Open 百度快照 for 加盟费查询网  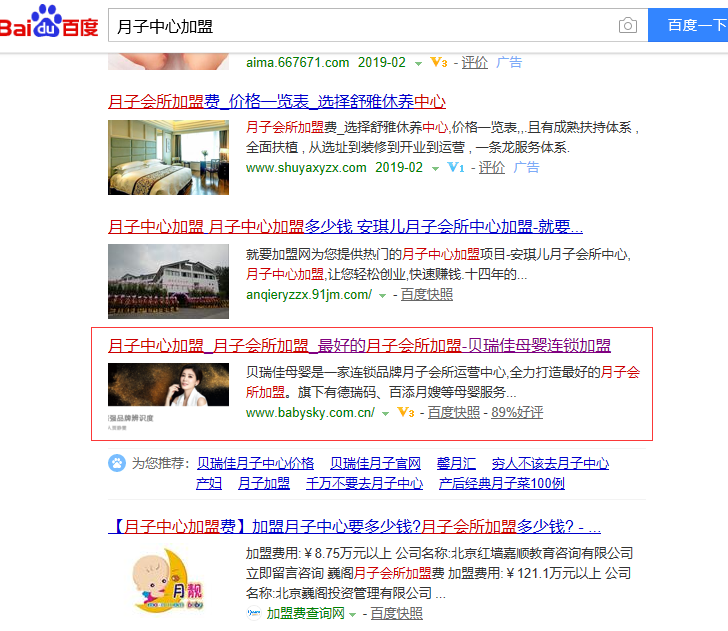396,613
